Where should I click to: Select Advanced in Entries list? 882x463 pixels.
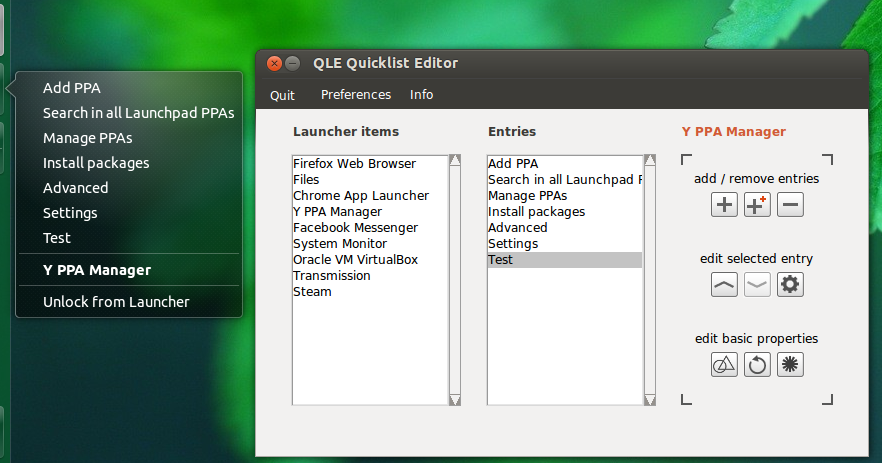point(565,228)
